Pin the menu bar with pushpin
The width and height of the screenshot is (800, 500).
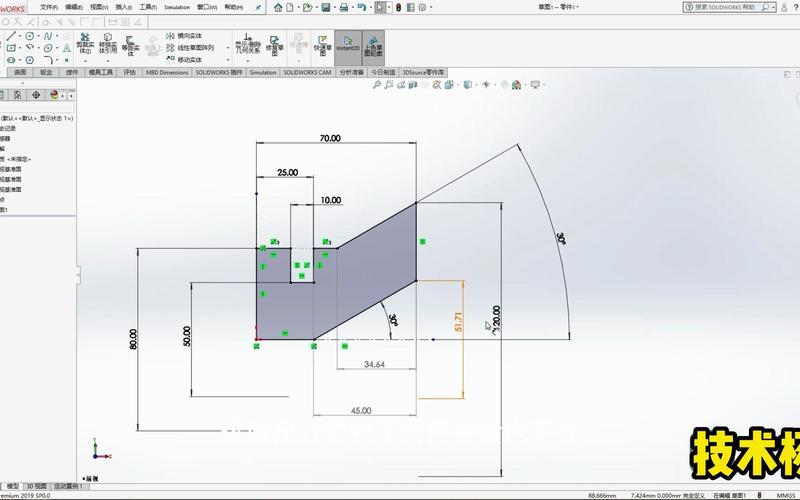click(x=258, y=7)
